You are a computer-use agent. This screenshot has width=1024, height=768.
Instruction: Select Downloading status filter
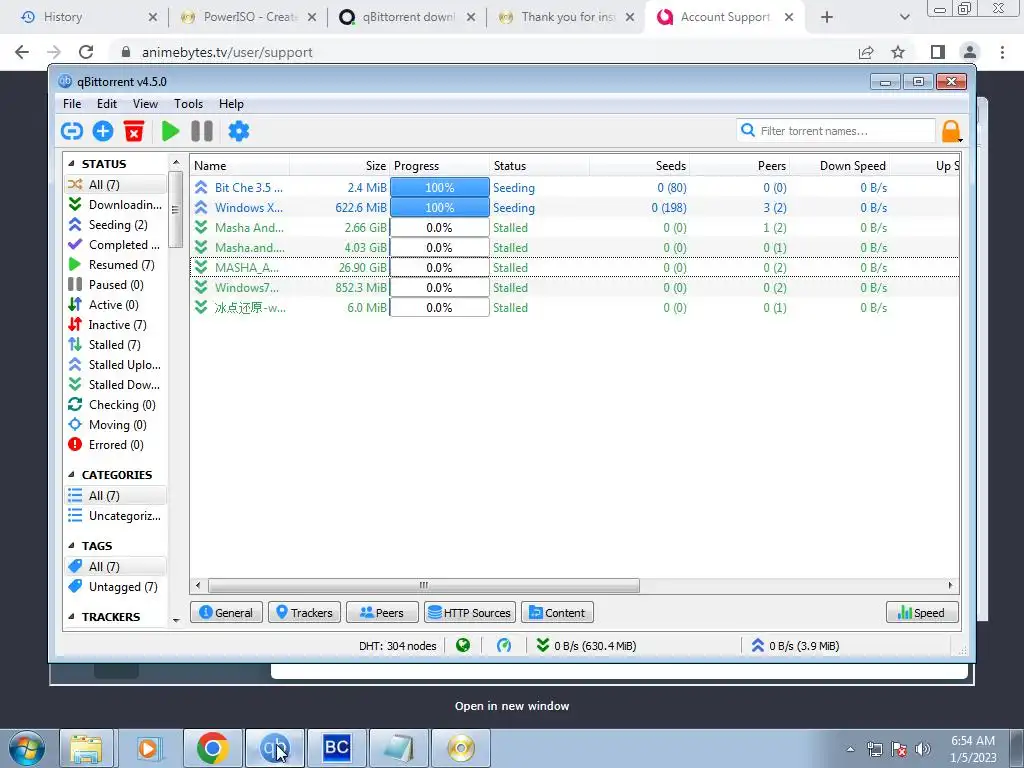click(116, 205)
